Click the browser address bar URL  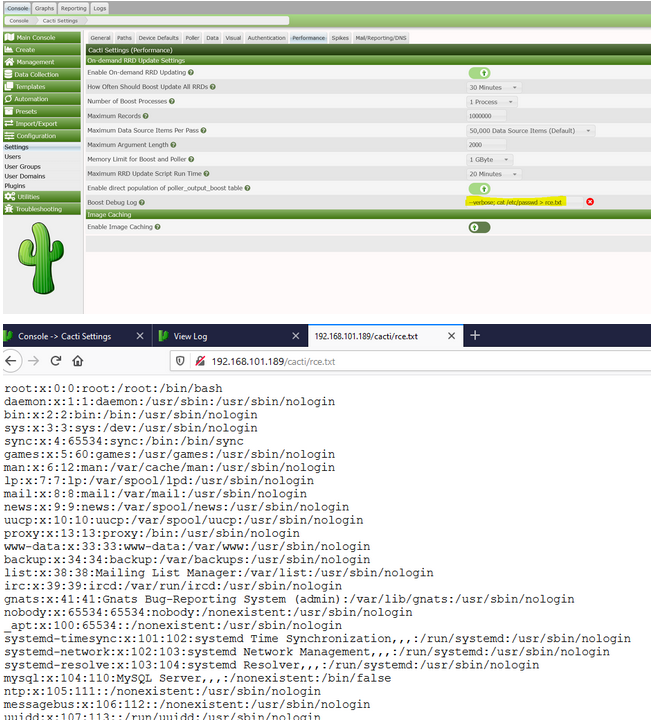[x=273, y=362]
